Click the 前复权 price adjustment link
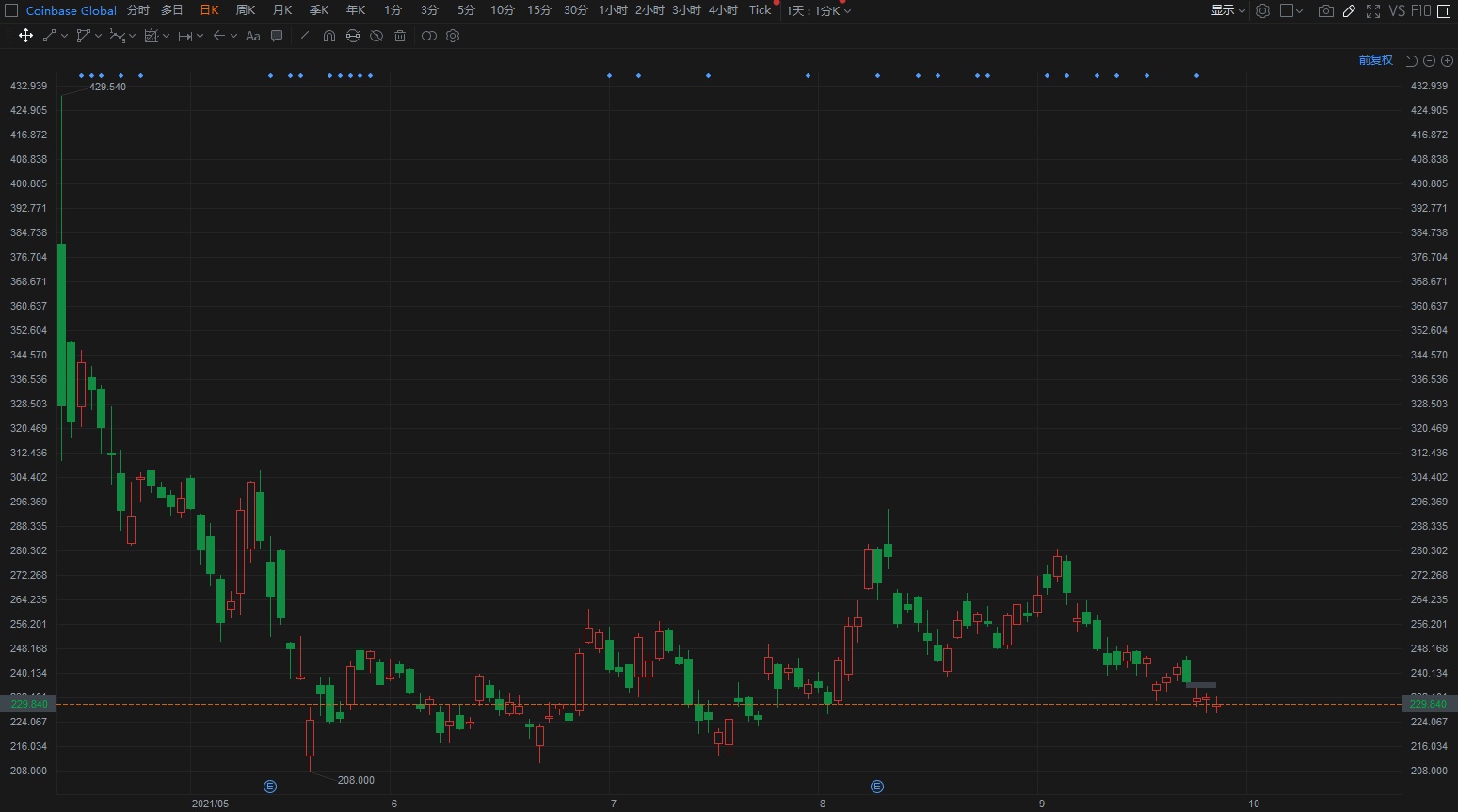 point(1375,60)
